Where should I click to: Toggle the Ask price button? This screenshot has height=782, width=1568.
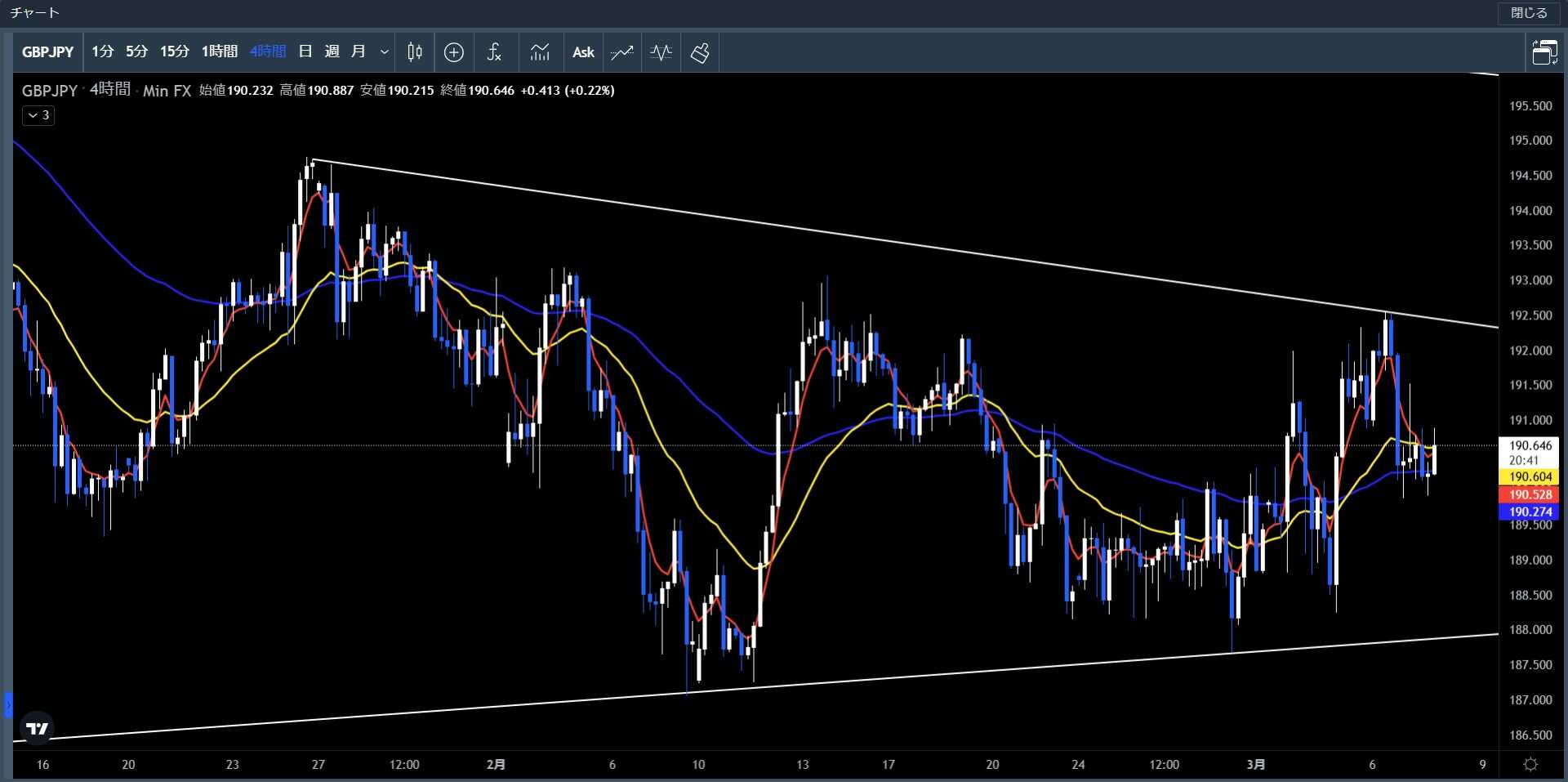(583, 52)
